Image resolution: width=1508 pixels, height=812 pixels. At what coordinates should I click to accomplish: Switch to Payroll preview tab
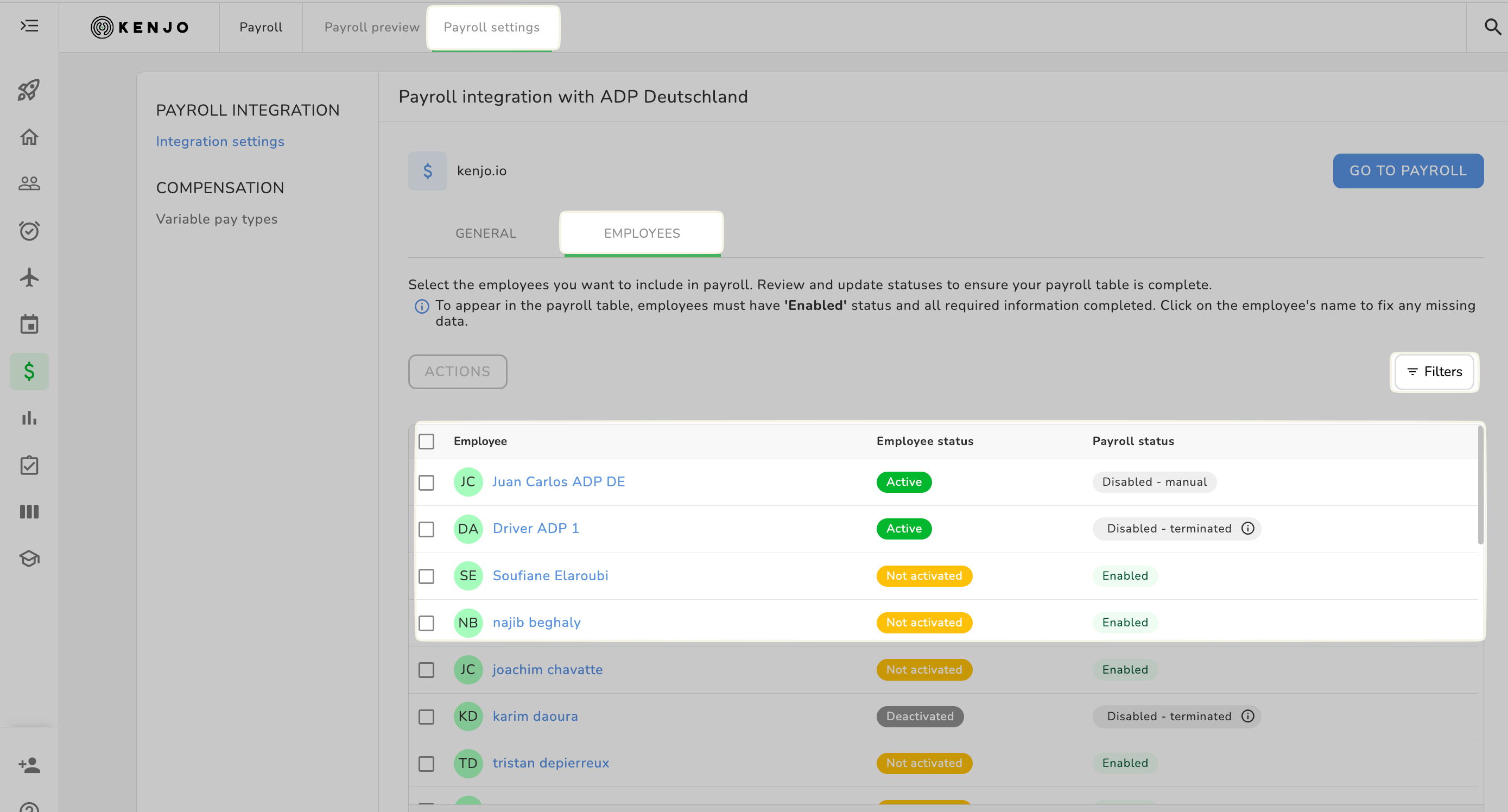pos(371,27)
